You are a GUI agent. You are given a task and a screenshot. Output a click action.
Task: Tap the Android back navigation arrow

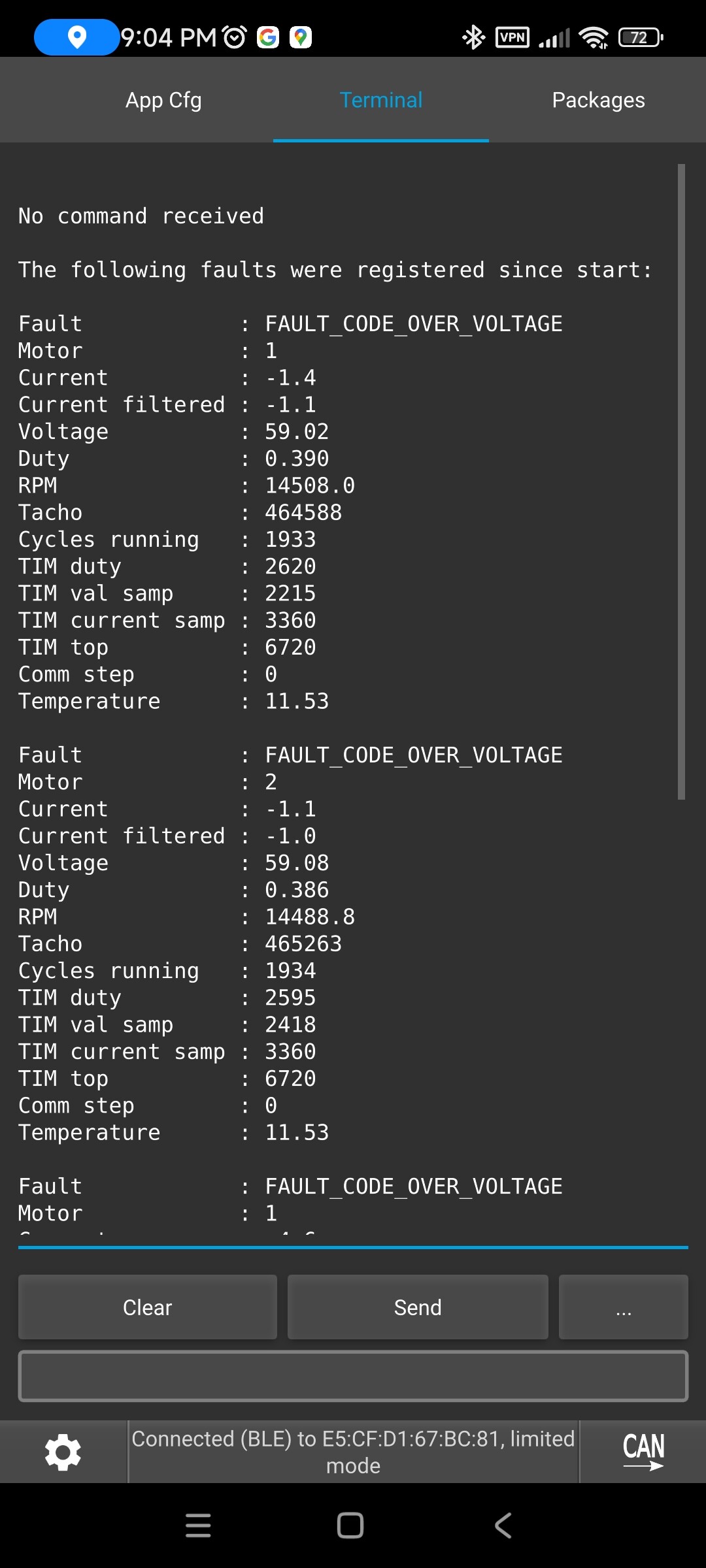click(503, 1526)
